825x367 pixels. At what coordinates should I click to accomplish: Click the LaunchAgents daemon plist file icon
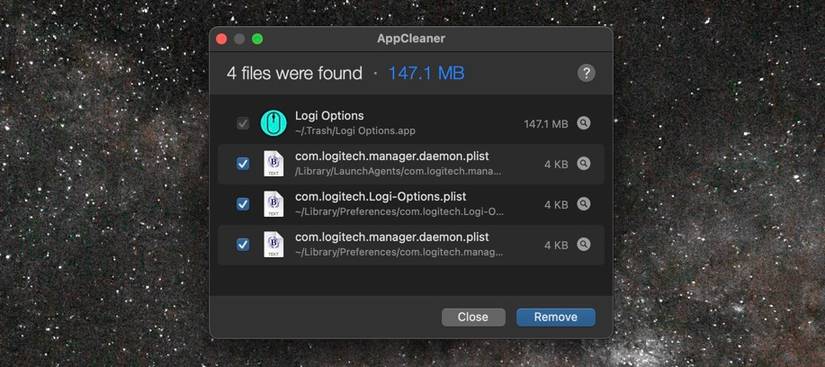pos(274,164)
